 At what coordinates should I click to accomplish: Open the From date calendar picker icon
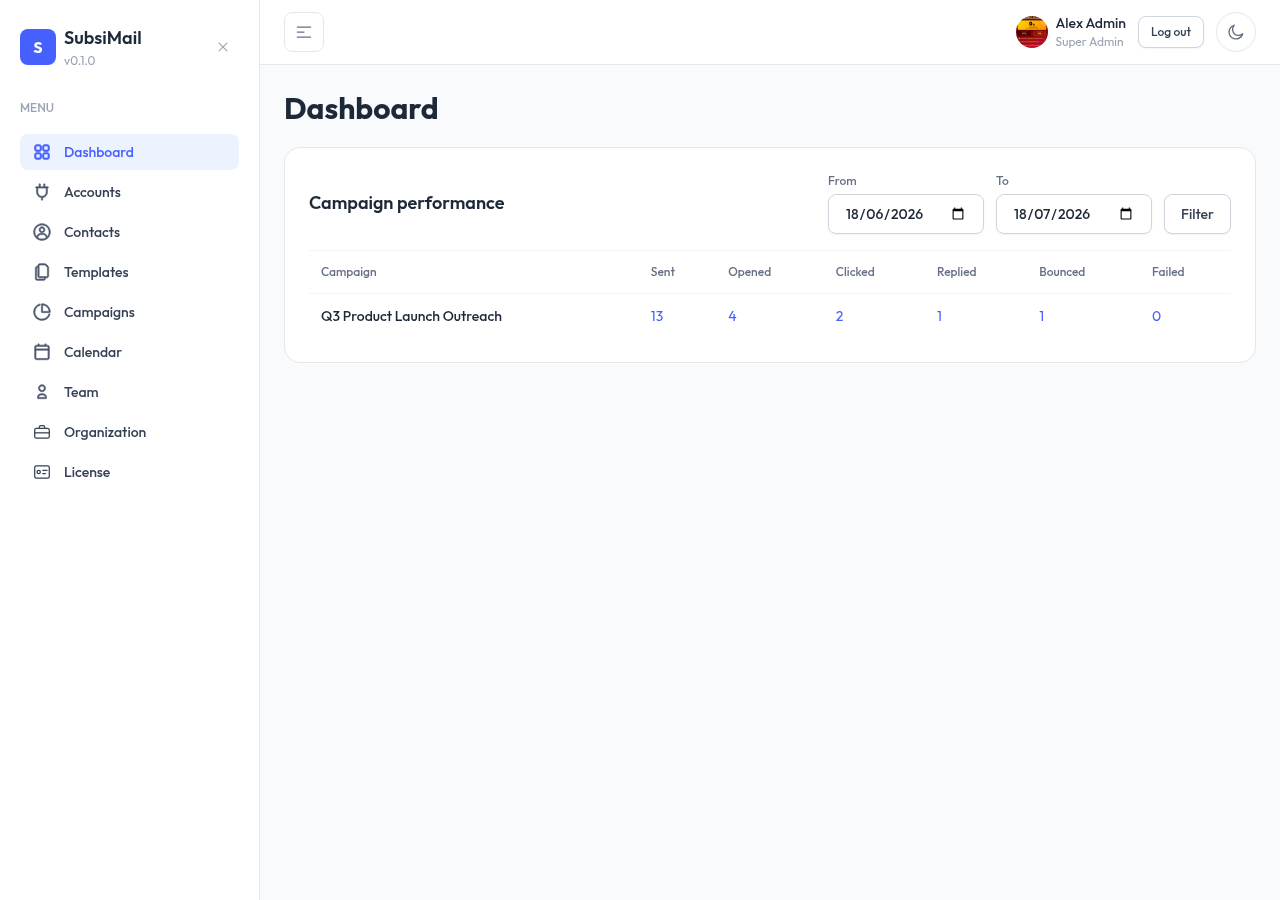pyautogui.click(x=958, y=214)
